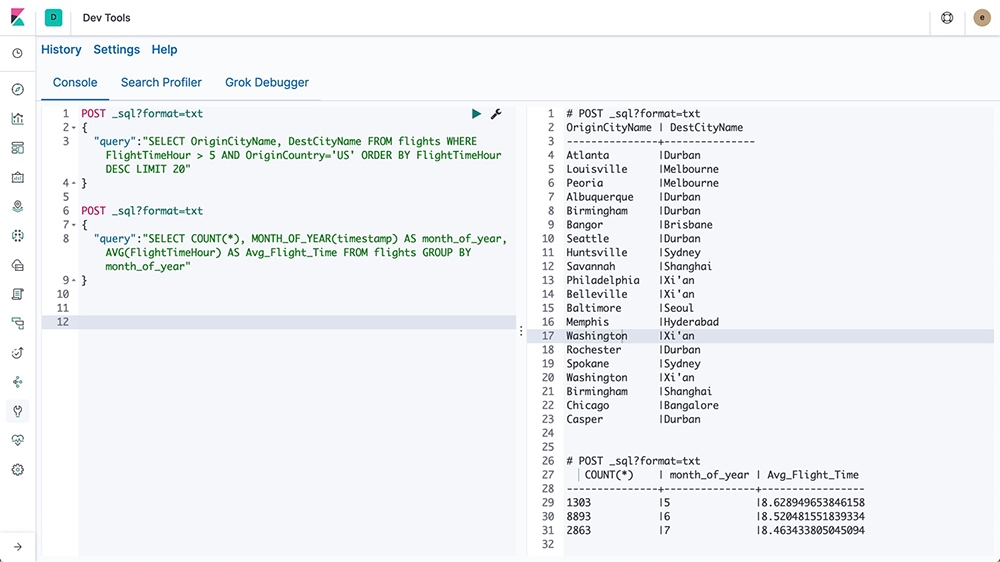Go to Dashboard from the sidebar

tap(17, 148)
